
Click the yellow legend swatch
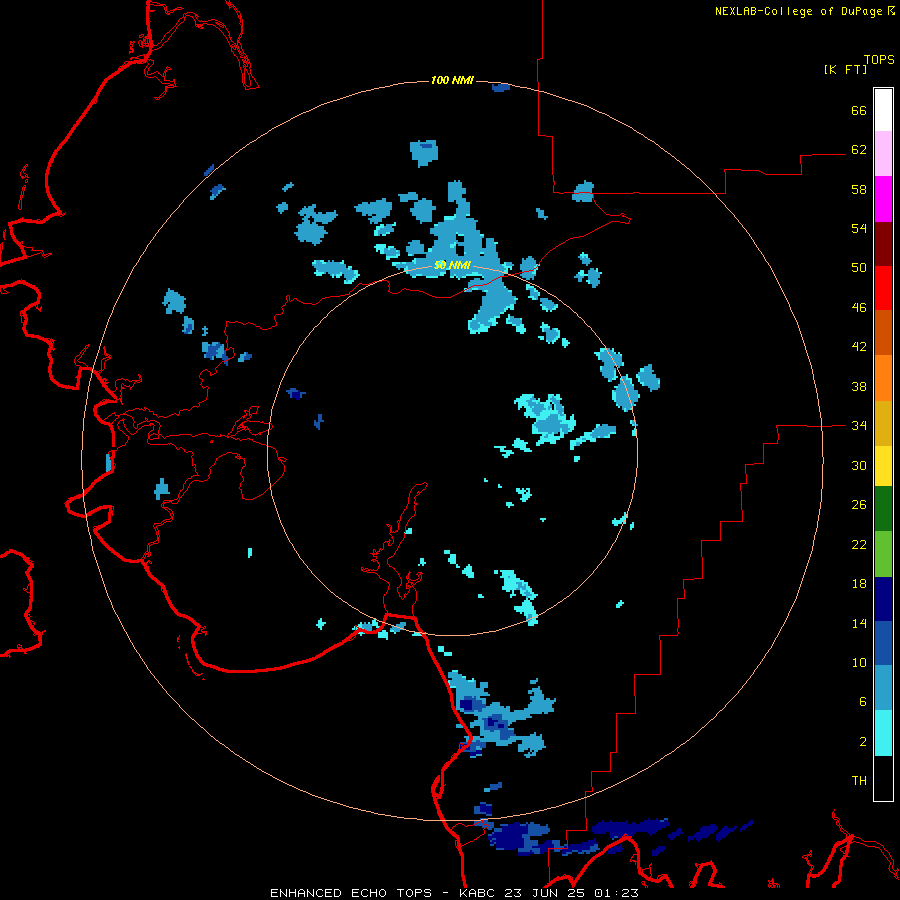click(x=883, y=466)
